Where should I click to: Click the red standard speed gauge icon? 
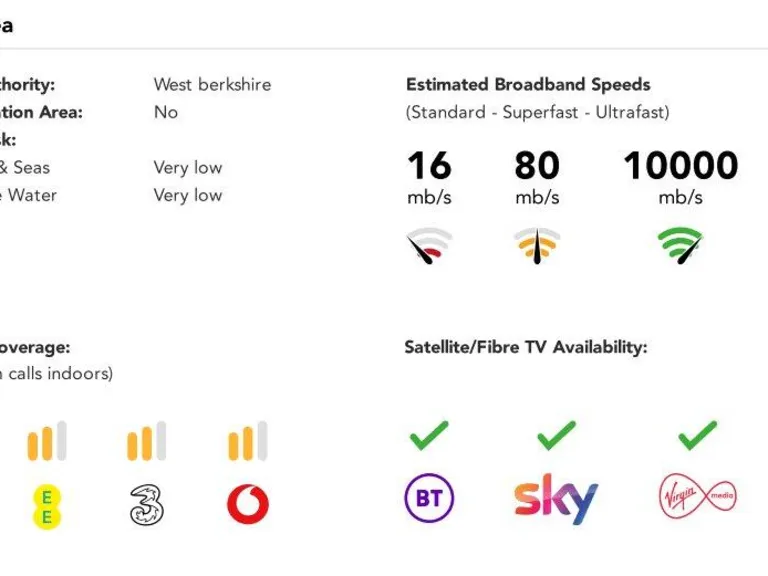pos(429,245)
